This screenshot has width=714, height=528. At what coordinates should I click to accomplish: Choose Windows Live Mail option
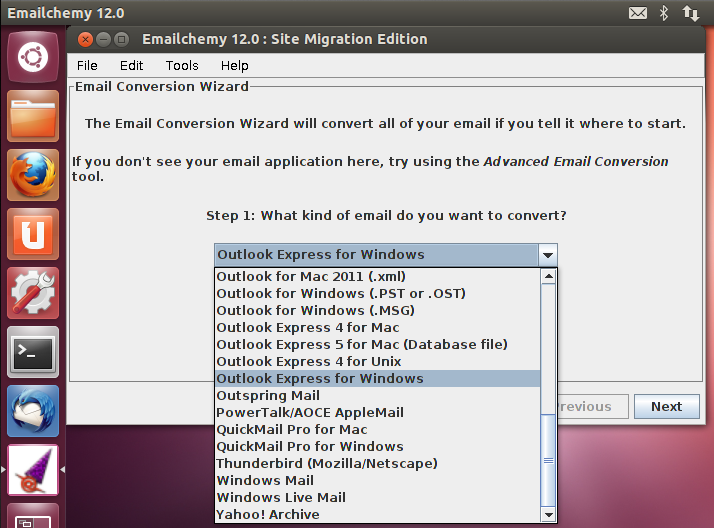[x=377, y=498]
